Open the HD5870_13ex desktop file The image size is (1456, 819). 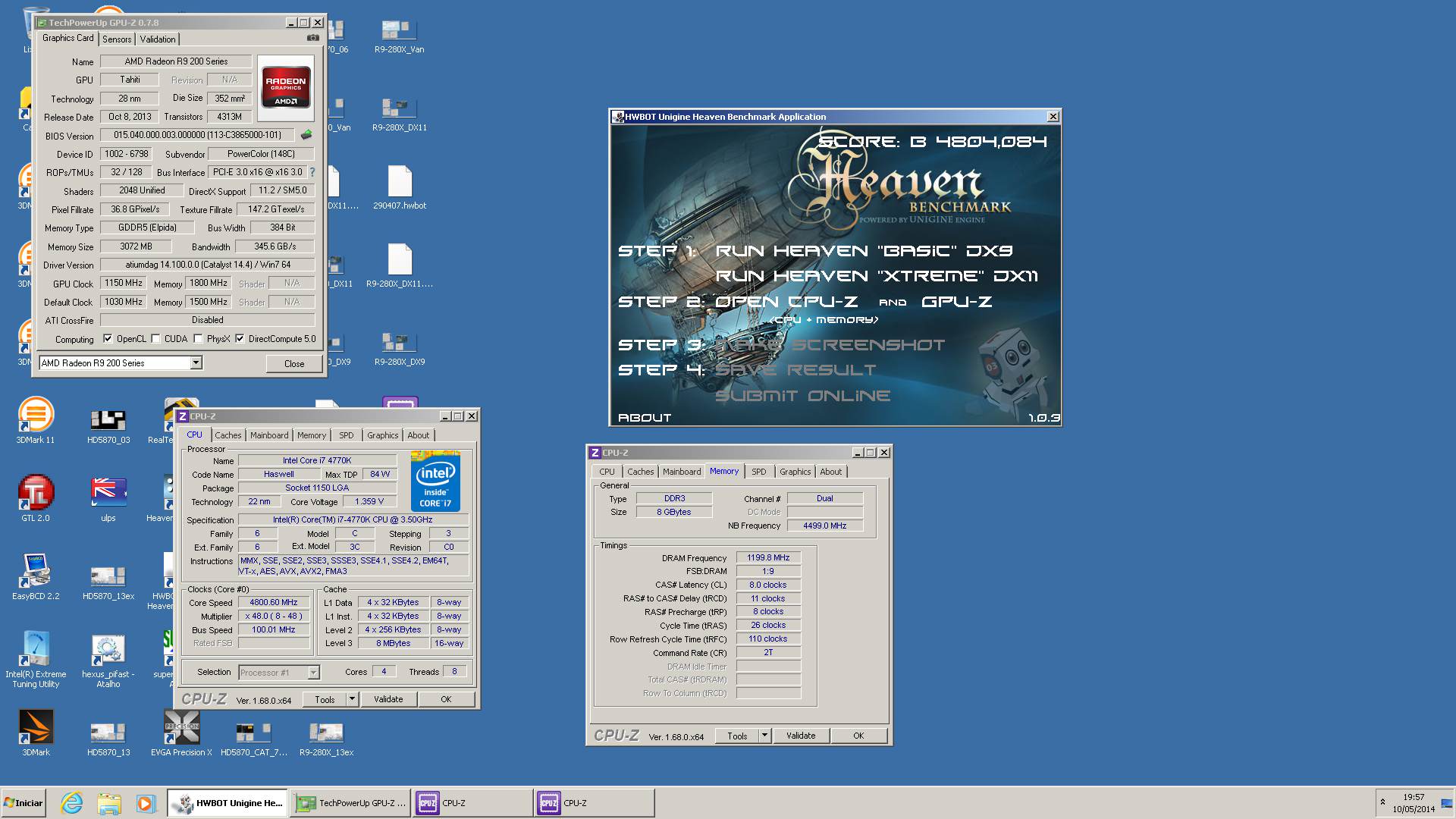[108, 582]
